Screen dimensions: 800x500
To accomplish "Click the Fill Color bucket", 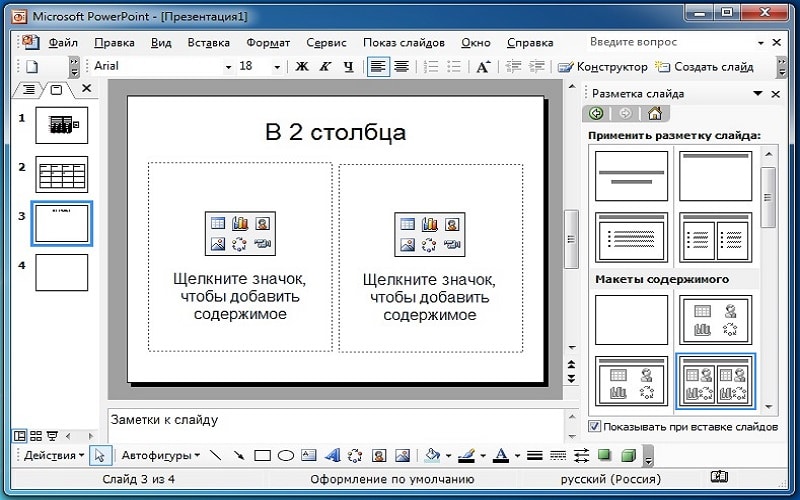I will click(x=432, y=455).
